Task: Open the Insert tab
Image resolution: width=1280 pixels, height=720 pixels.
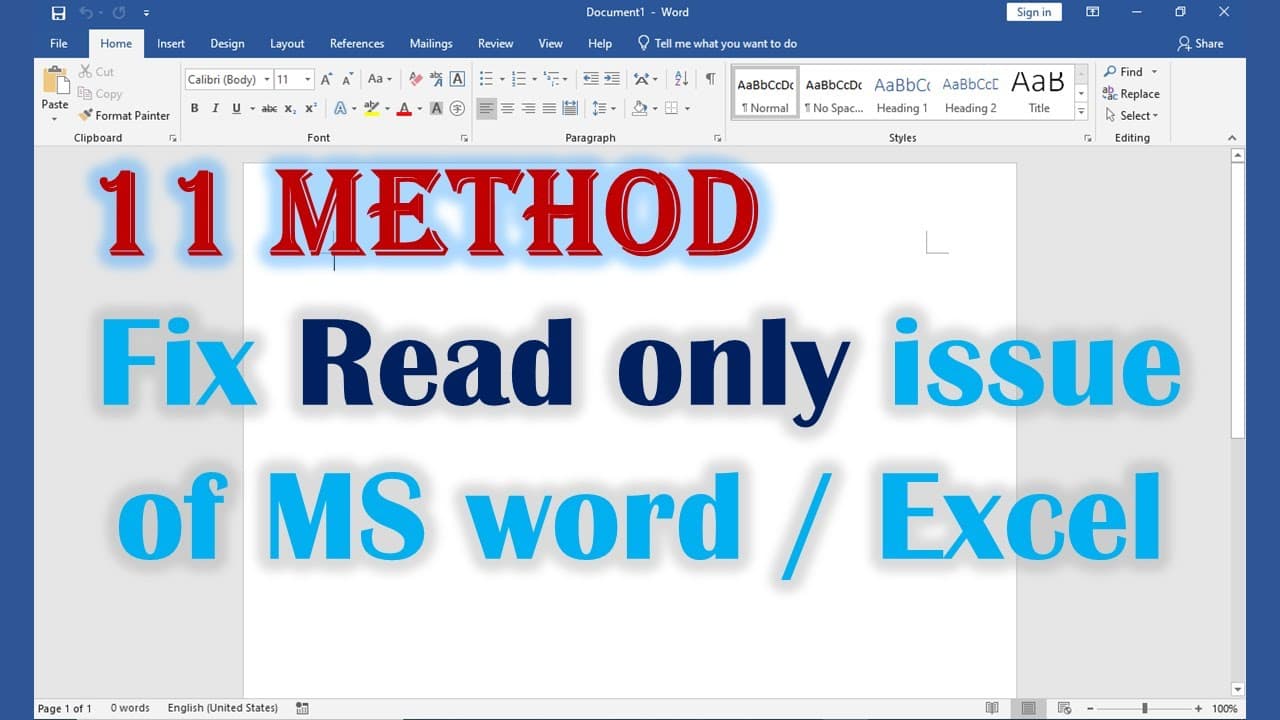Action: point(171,43)
